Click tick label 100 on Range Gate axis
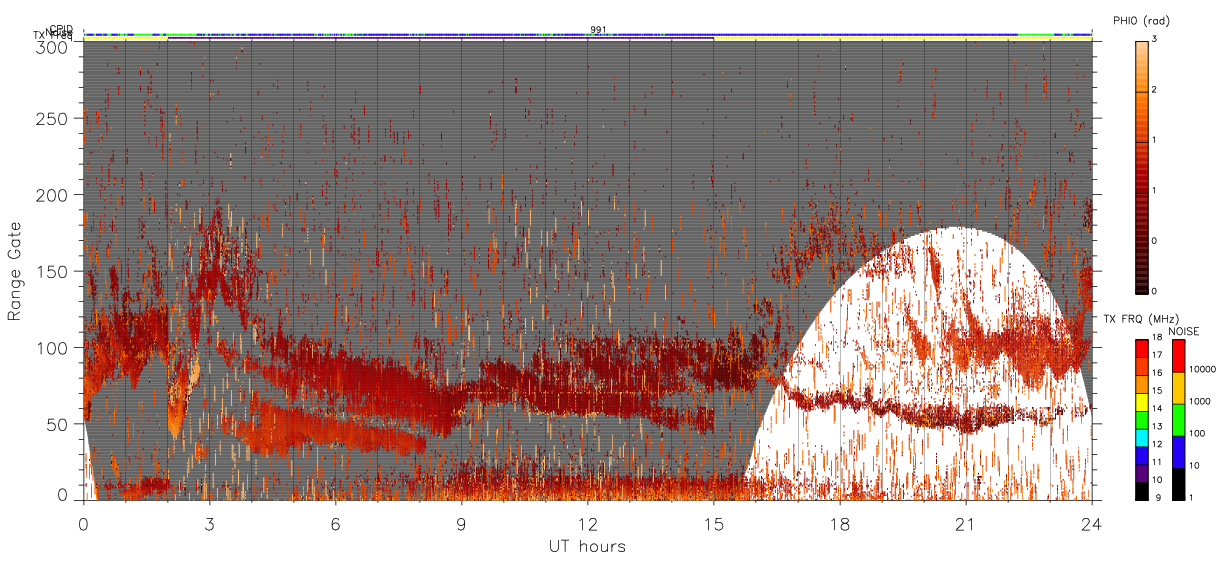The height and width of the screenshot is (567, 1228). [x=52, y=348]
